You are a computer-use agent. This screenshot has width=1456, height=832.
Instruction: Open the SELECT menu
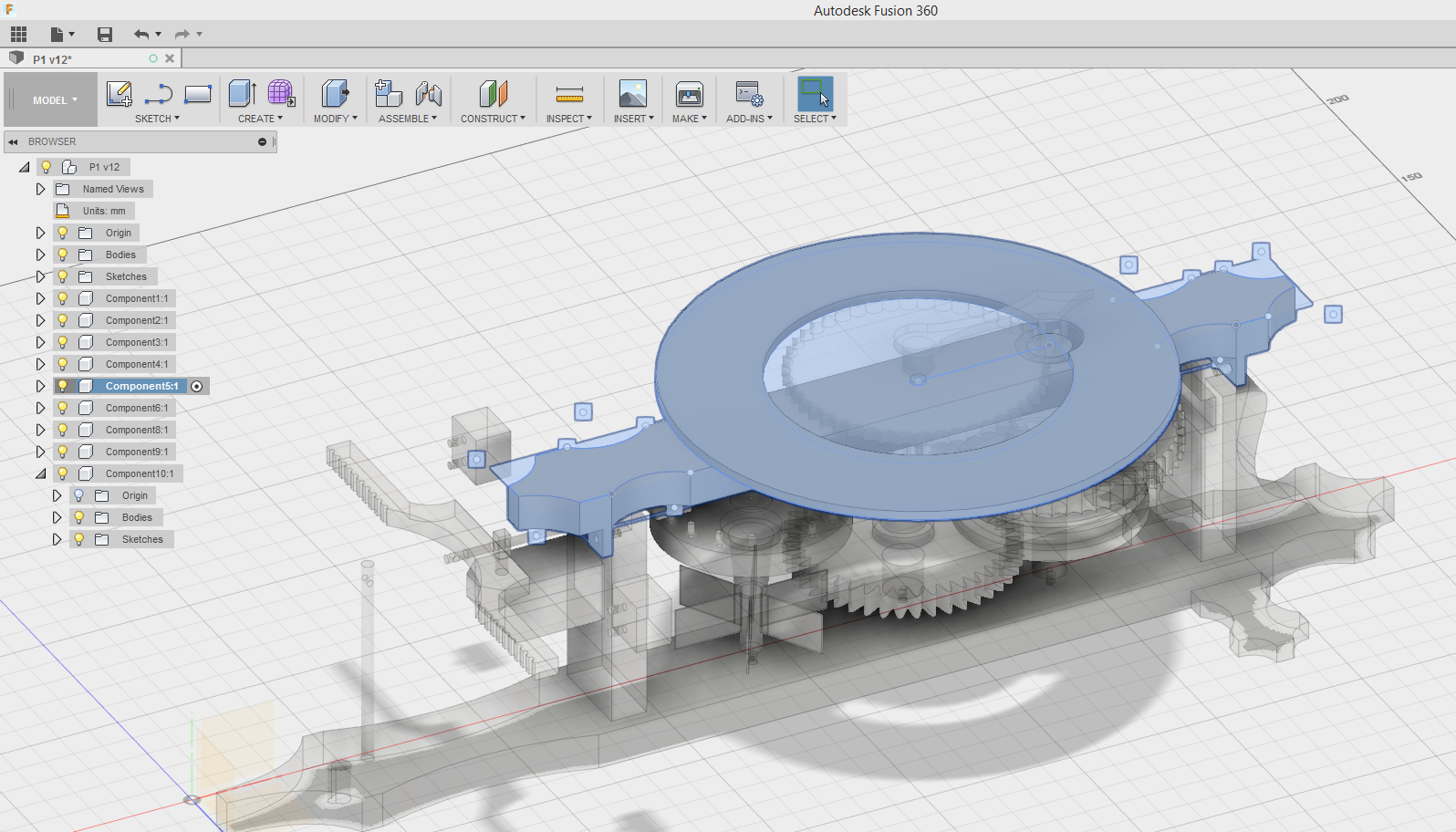coord(815,119)
